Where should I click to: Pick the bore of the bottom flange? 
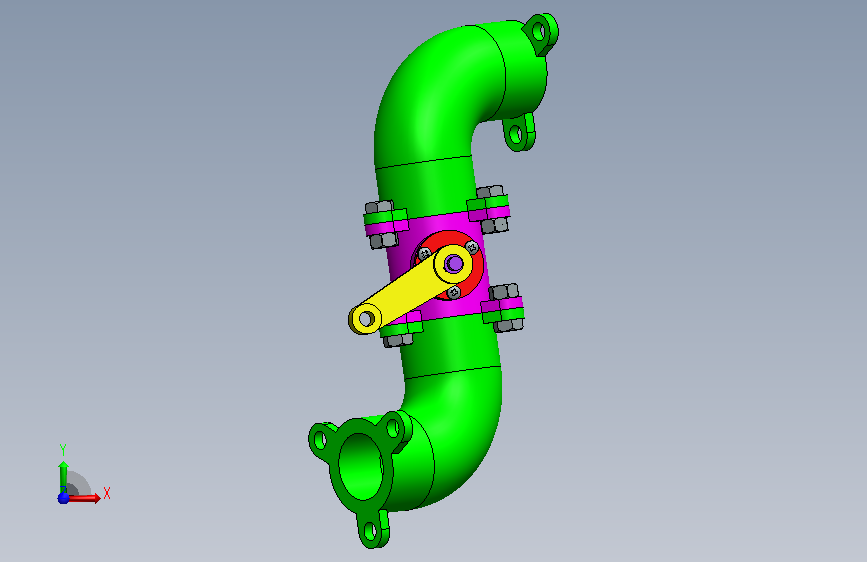click(x=361, y=466)
